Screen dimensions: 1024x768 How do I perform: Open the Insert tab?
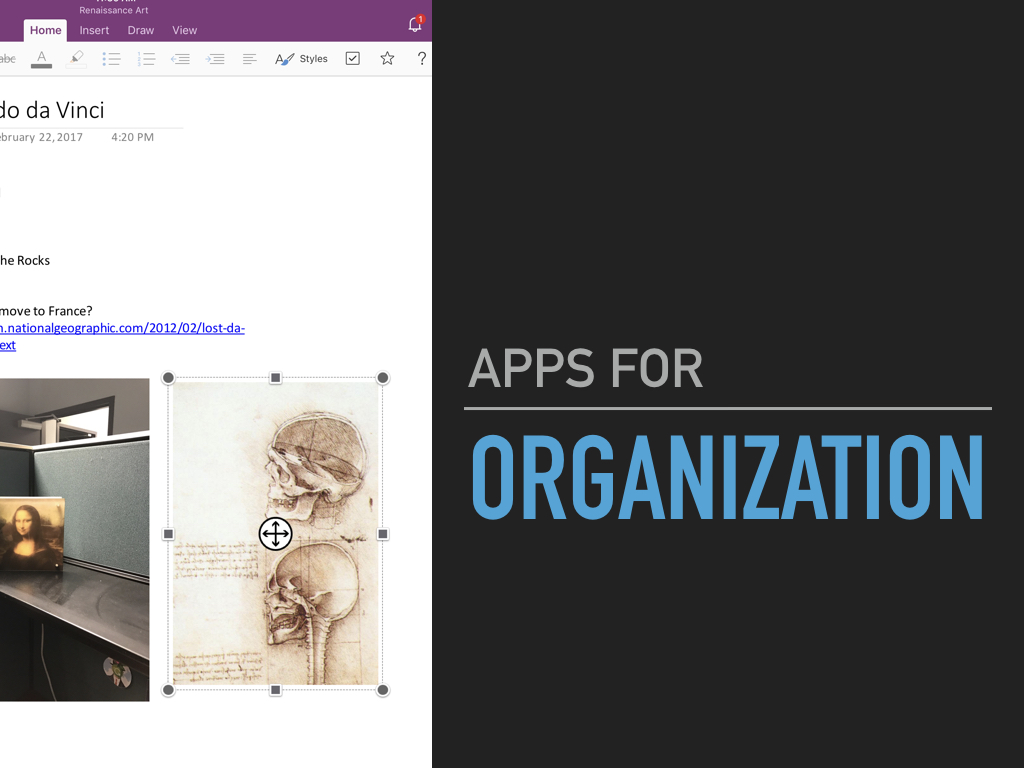(x=94, y=30)
